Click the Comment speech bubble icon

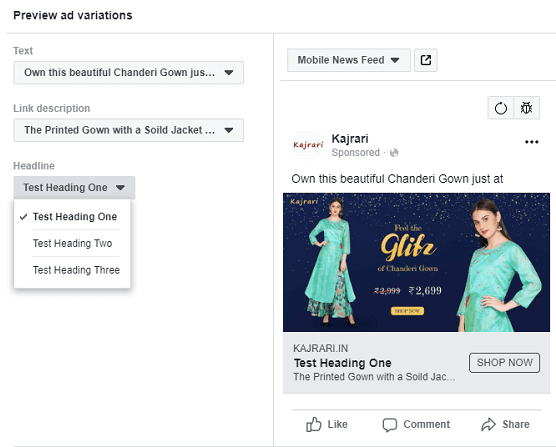coord(389,424)
